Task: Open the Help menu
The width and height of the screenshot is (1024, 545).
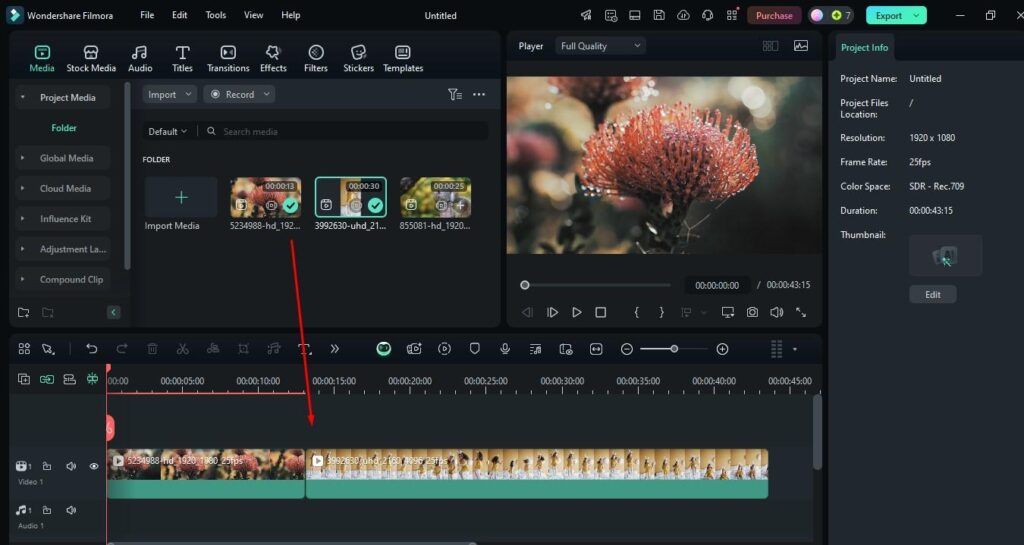Action: 291,15
